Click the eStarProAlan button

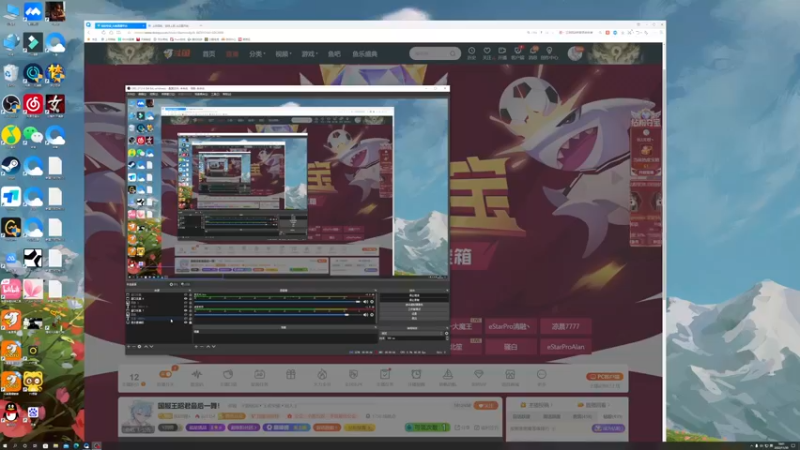coord(565,347)
